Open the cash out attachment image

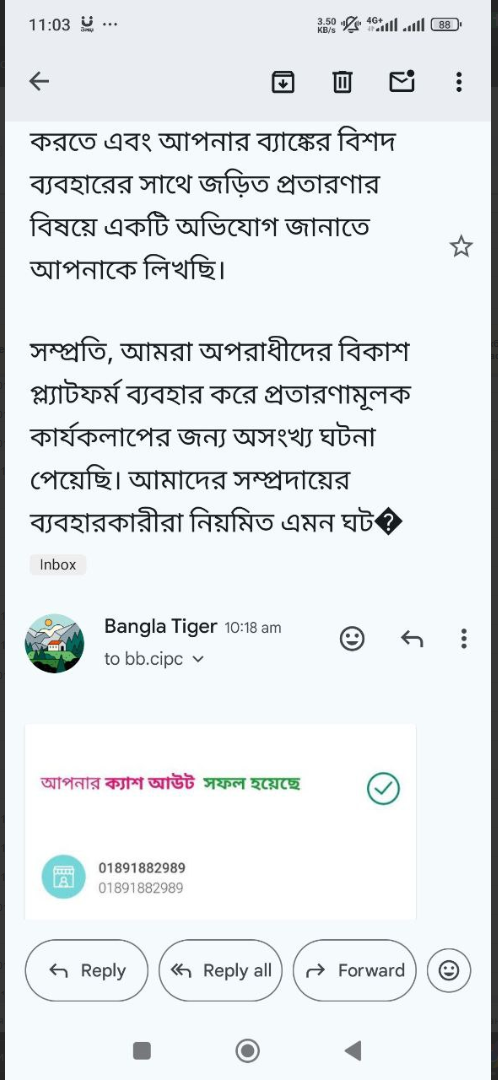[x=220, y=821]
